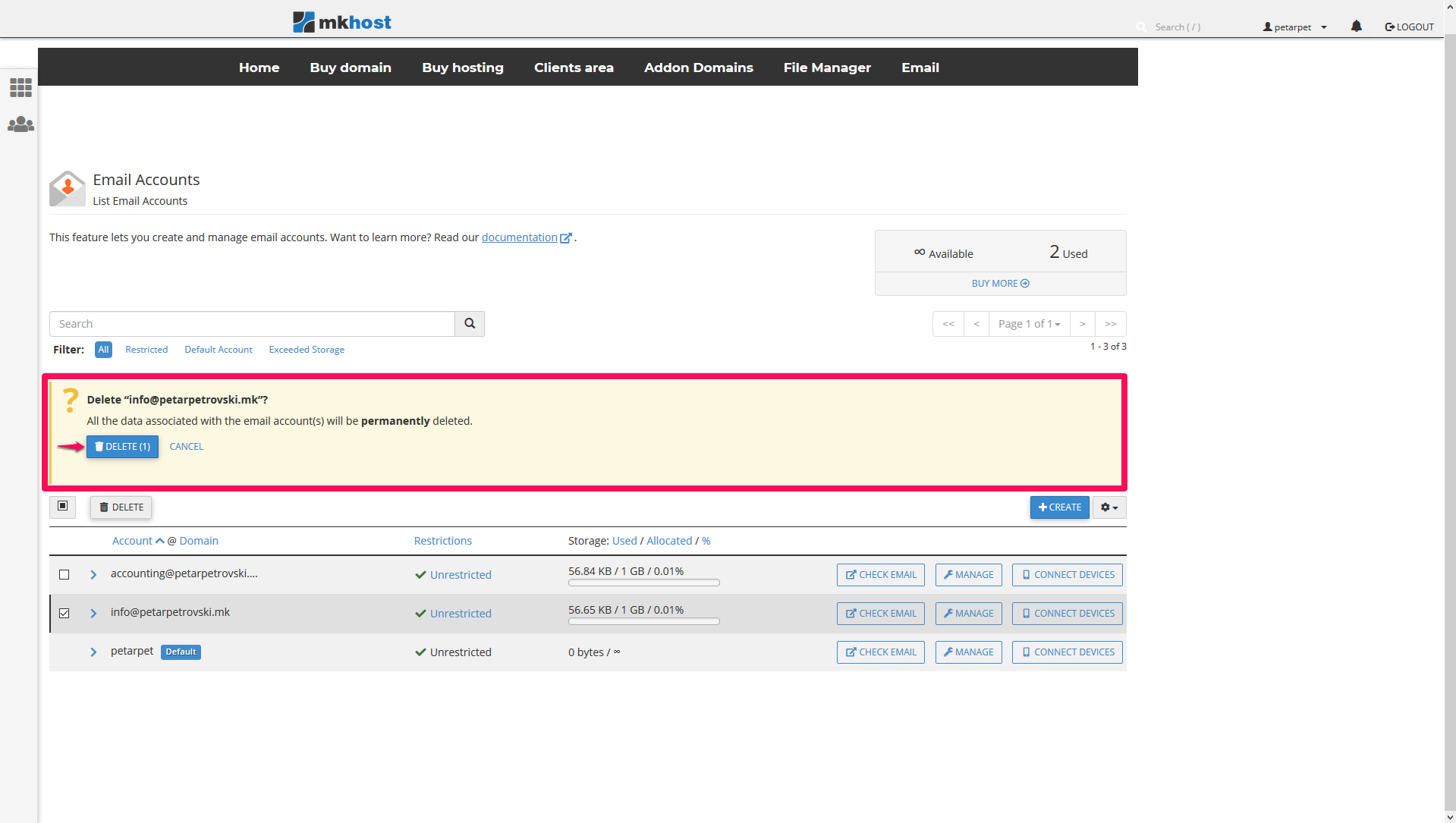1456x823 pixels.
Task: Expand the petarpet default account row
Action: 93,652
